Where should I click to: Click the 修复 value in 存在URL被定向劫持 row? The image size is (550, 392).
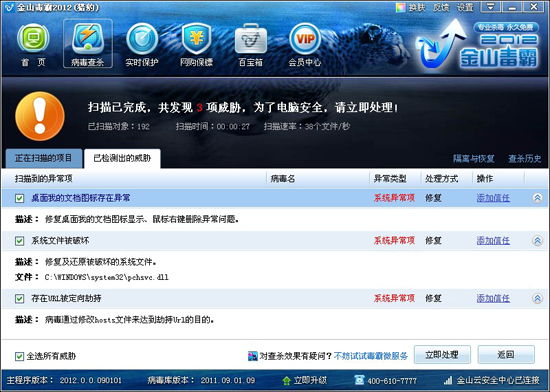[x=433, y=298]
